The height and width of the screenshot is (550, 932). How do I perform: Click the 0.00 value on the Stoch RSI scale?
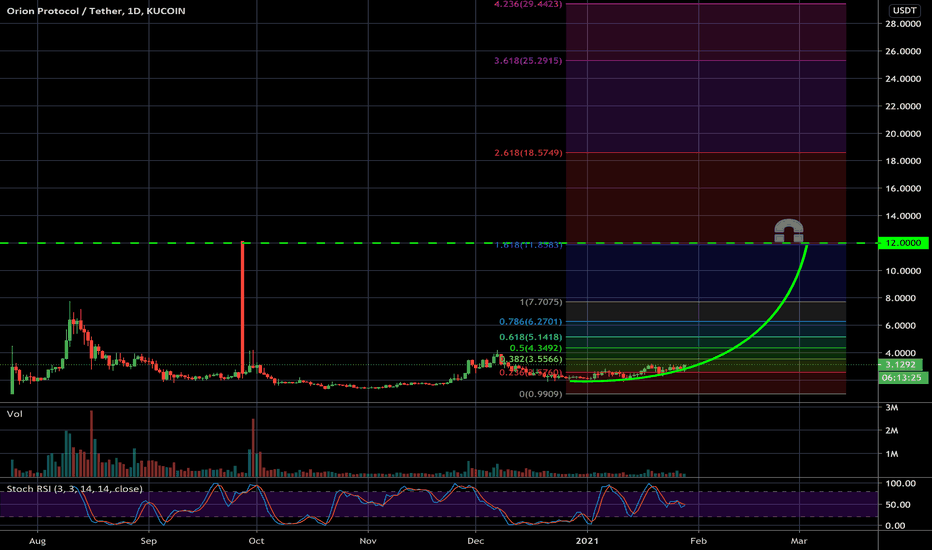pyautogui.click(x=896, y=526)
